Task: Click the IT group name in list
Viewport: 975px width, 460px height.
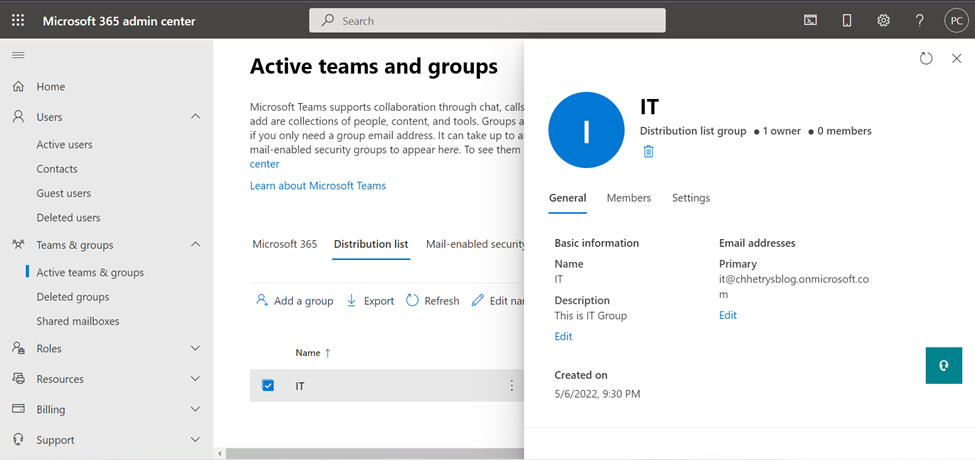Action: (300, 386)
